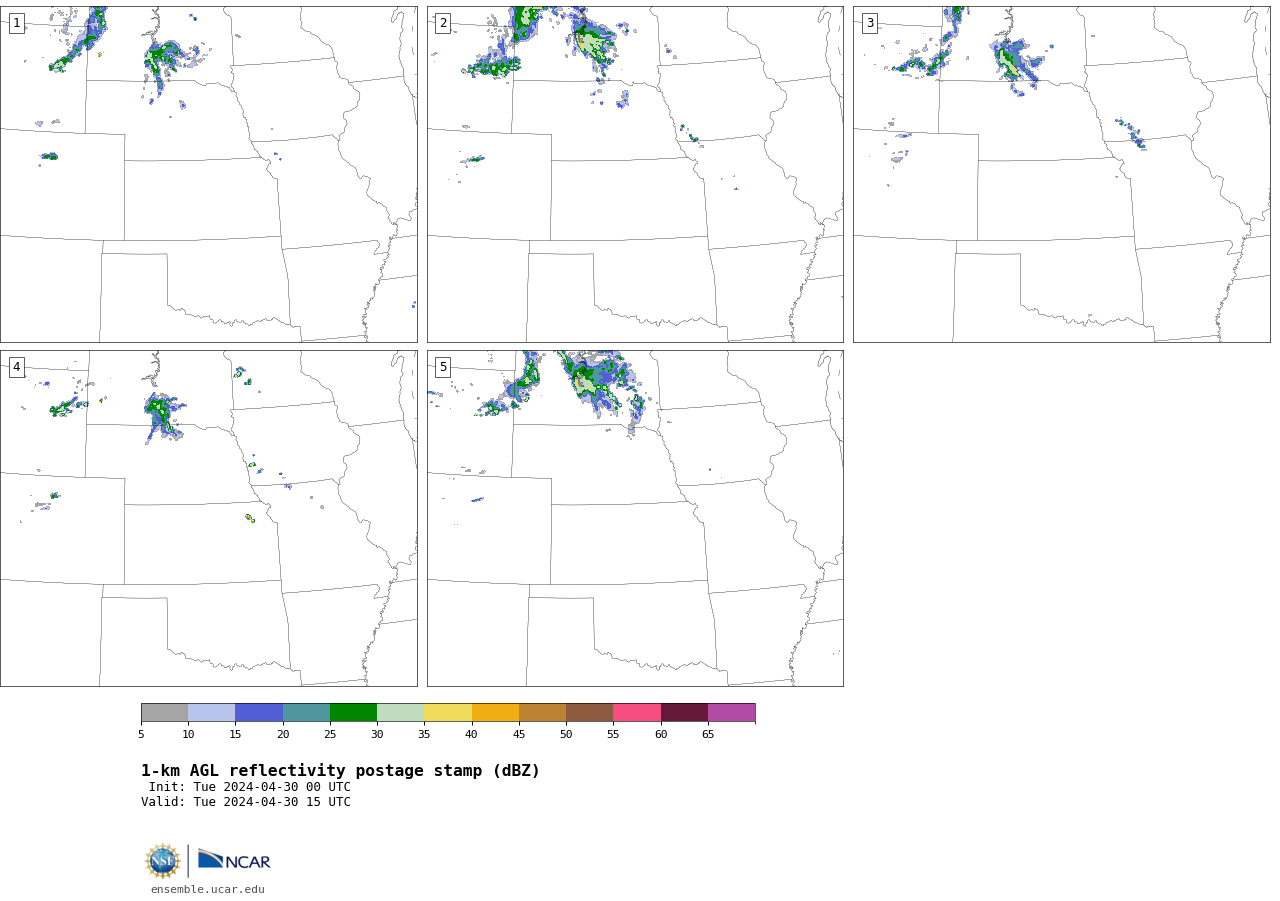
Task: Click the number label 3 on third panel
Action: coord(869,23)
